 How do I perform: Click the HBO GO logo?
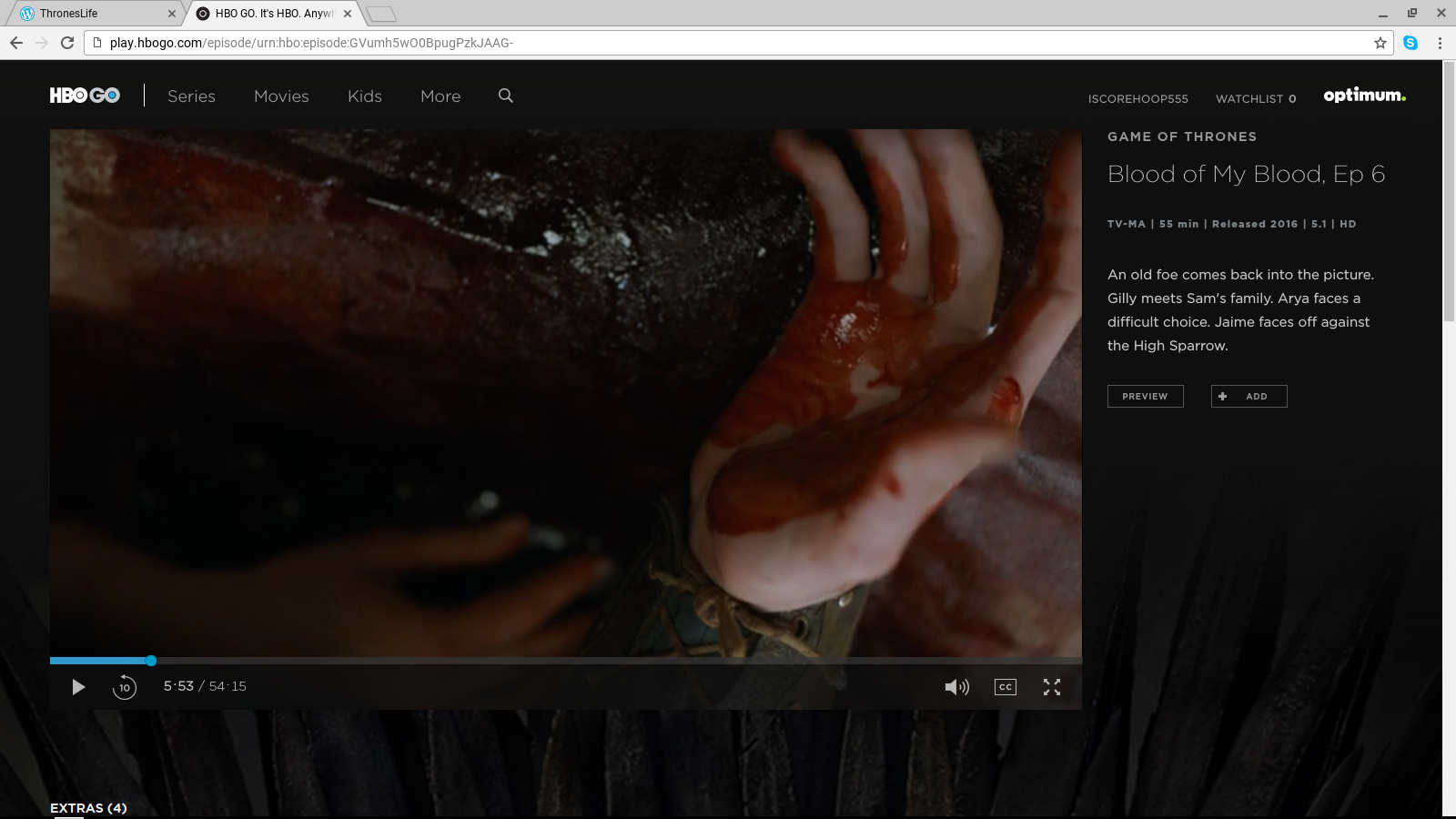(85, 96)
